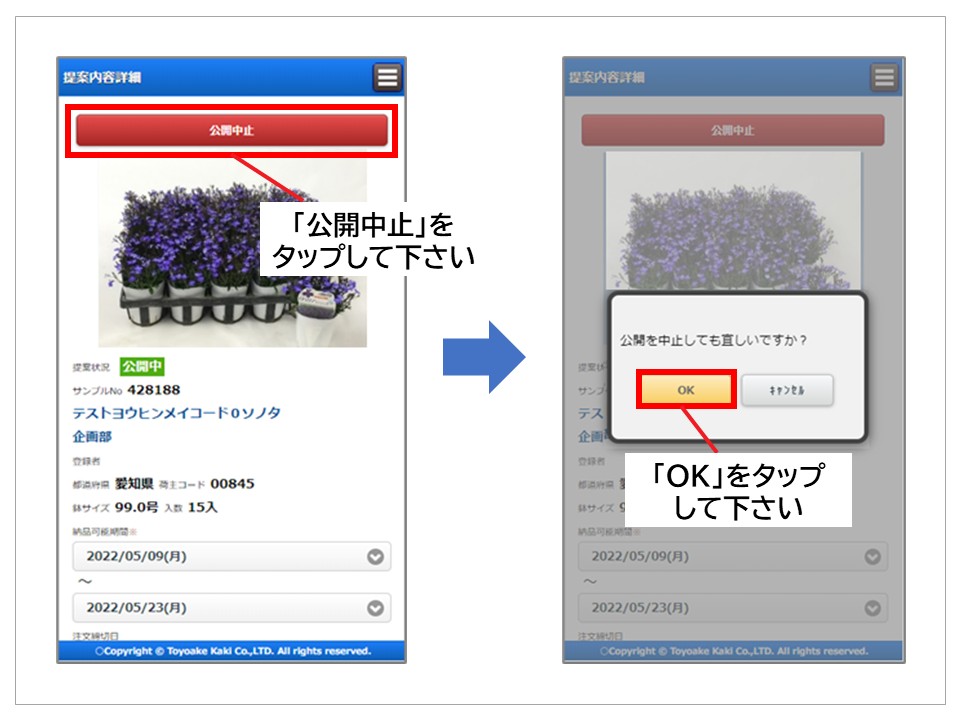Screen dimensions: 960x720
Task: Tap the dimmed hamburger menu icon behind the dialog
Action: [884, 77]
